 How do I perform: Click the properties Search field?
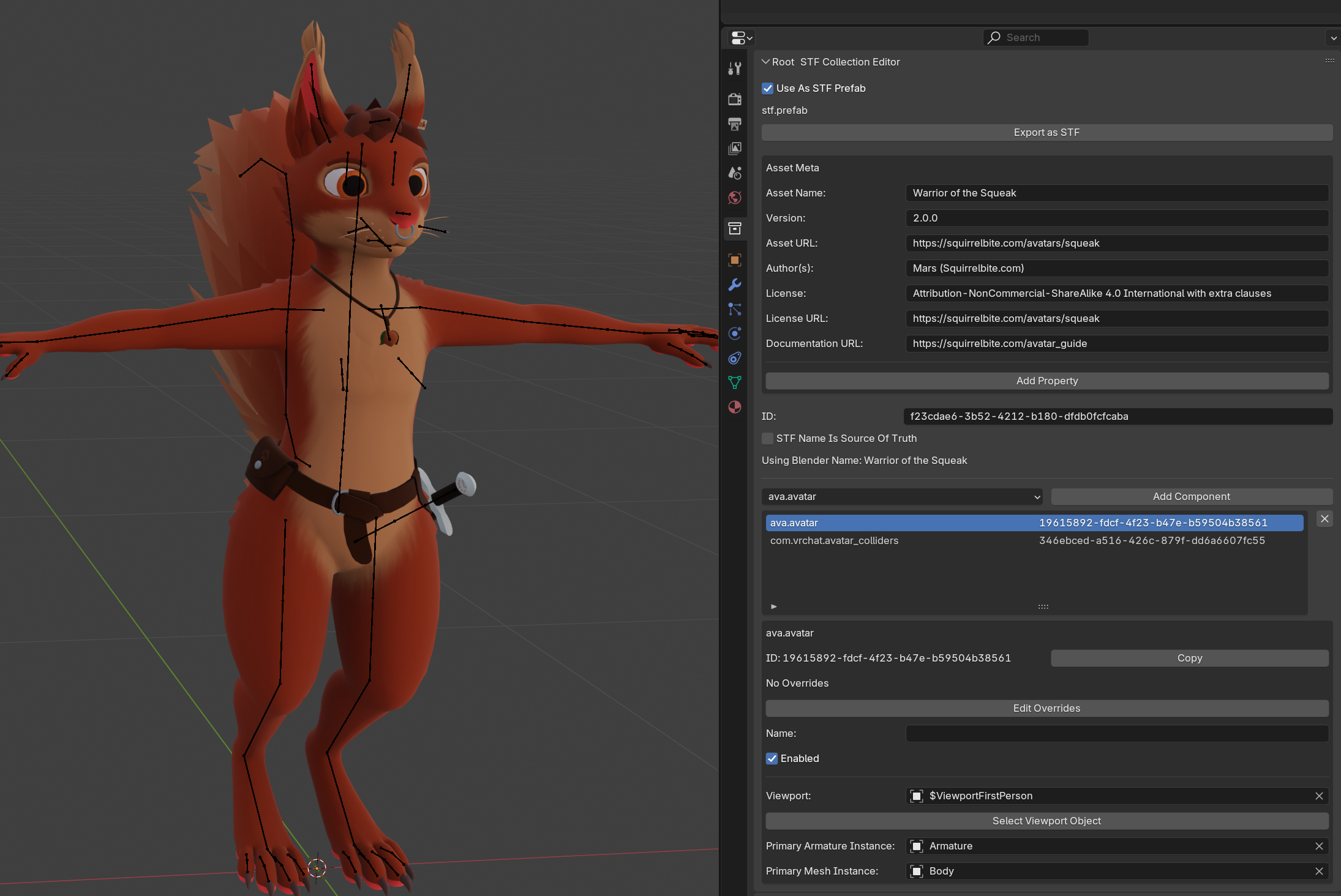[1036, 37]
